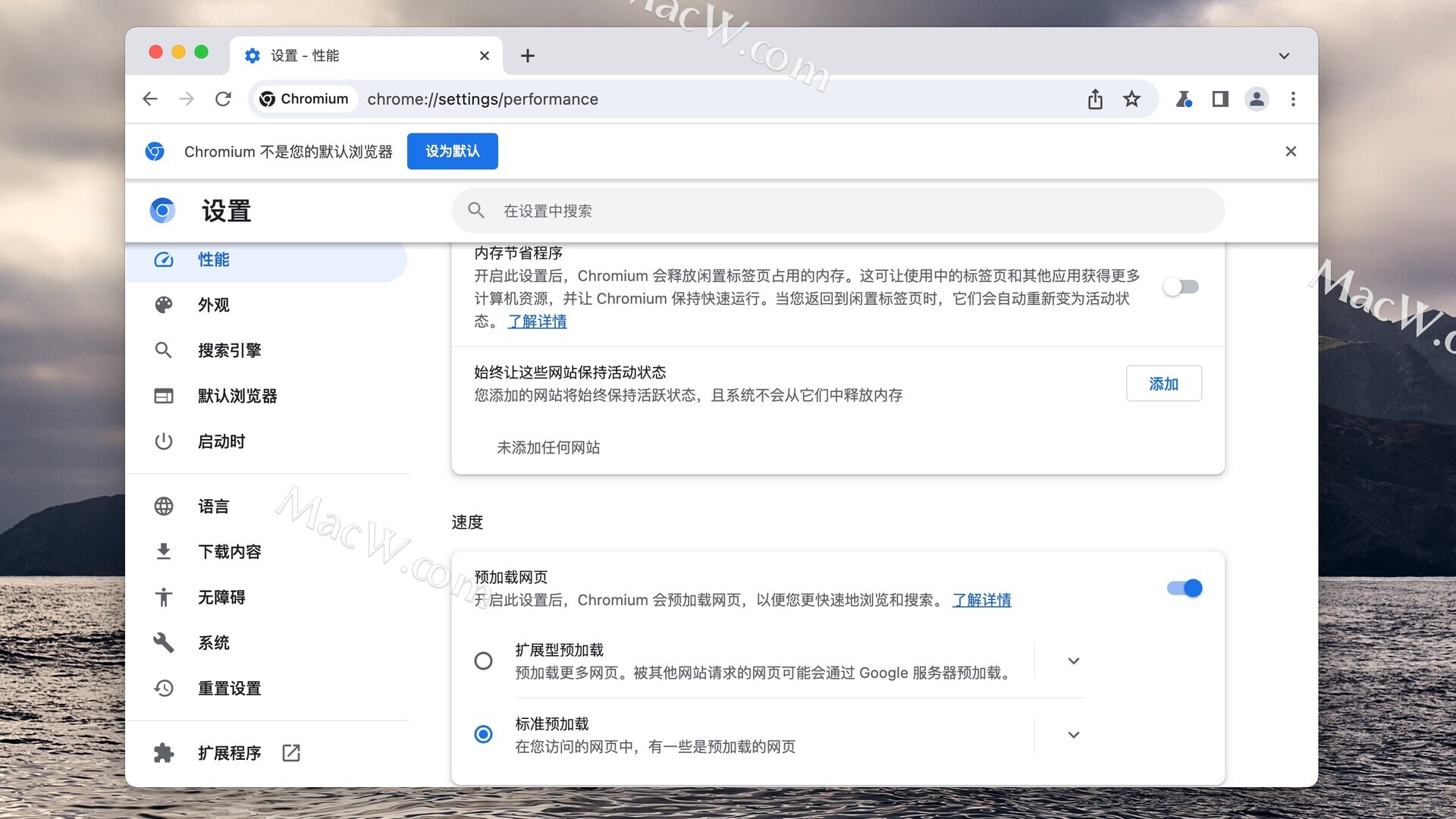Click the address bar URL
Screen dimensions: 1456x819
click(482, 99)
